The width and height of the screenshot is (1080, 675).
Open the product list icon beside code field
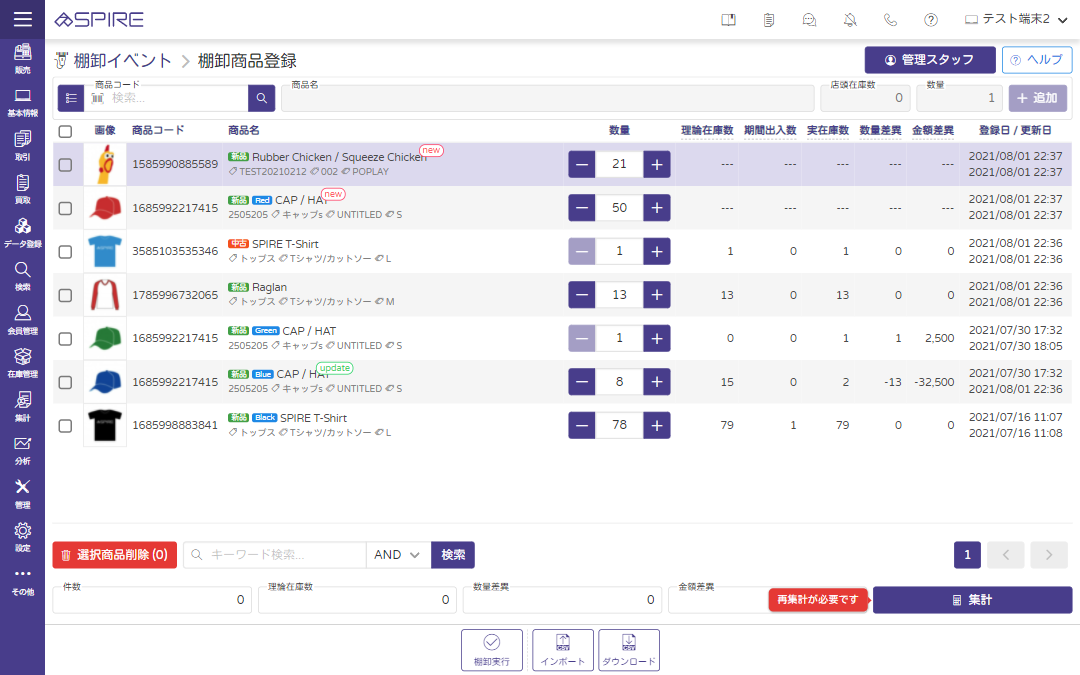[x=71, y=98]
